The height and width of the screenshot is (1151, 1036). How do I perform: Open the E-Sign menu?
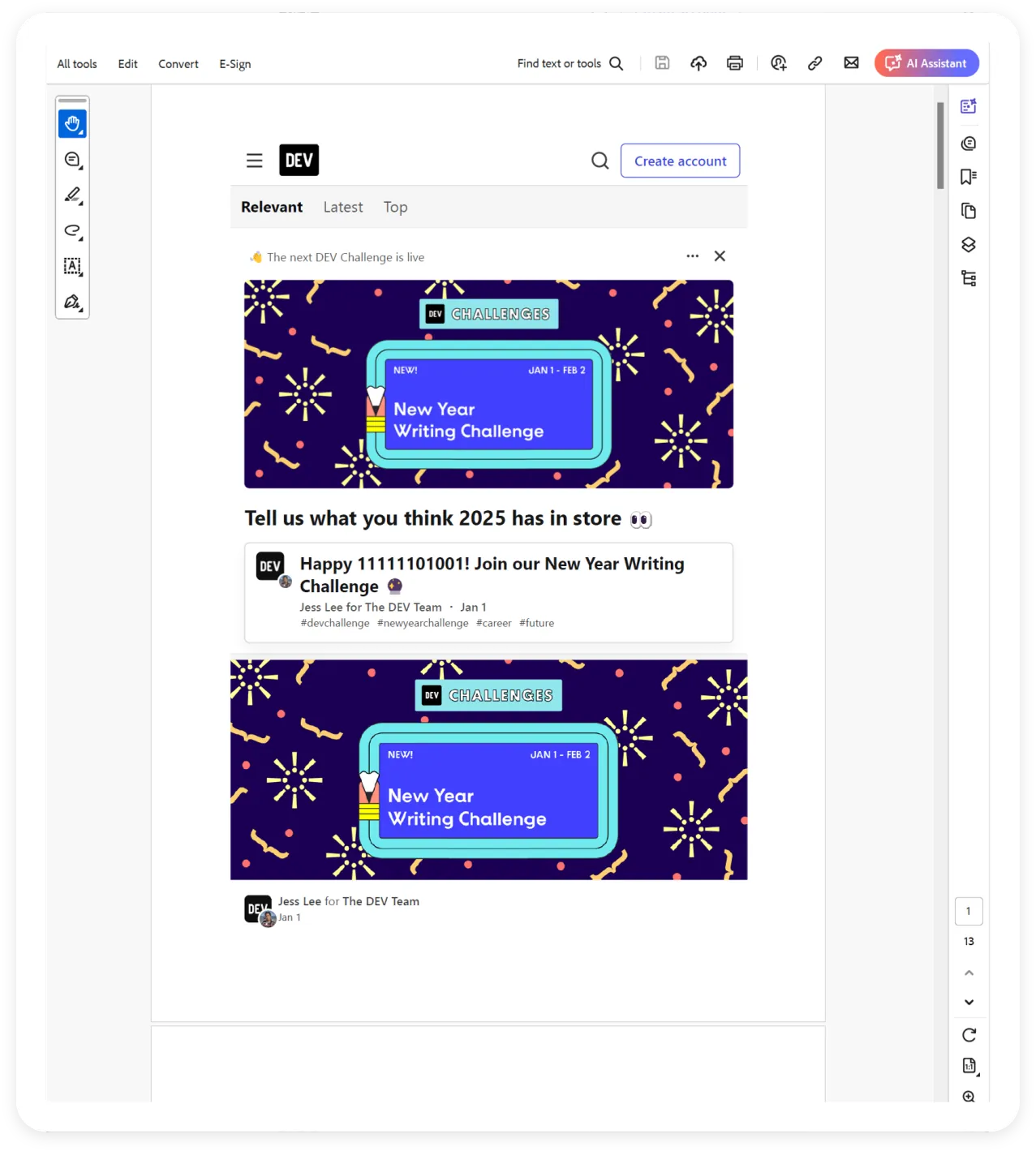tap(235, 64)
